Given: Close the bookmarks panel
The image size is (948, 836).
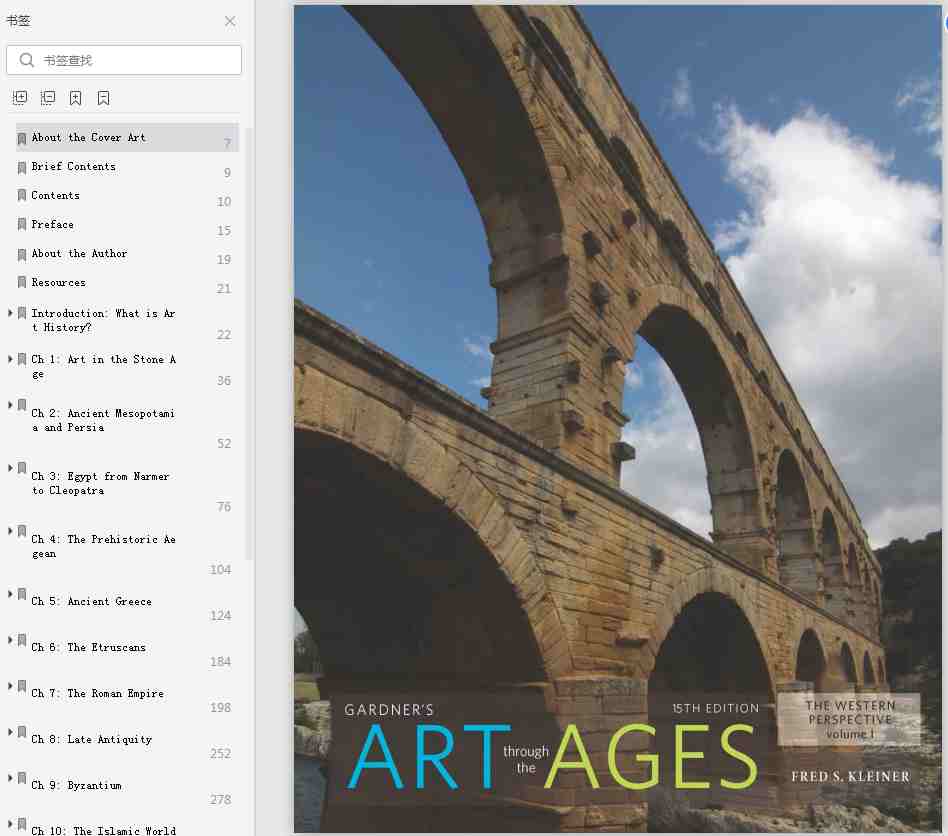Looking at the screenshot, I should click(x=230, y=21).
